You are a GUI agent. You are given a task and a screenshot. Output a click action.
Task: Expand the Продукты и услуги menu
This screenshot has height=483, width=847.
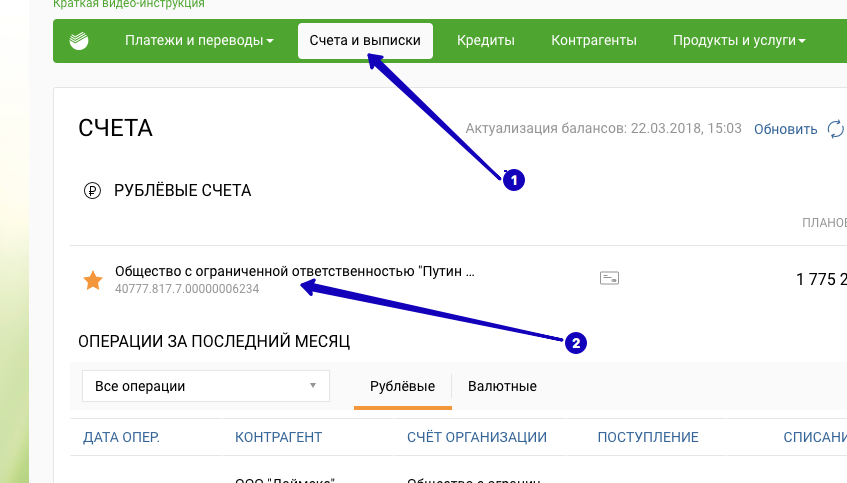[739, 41]
